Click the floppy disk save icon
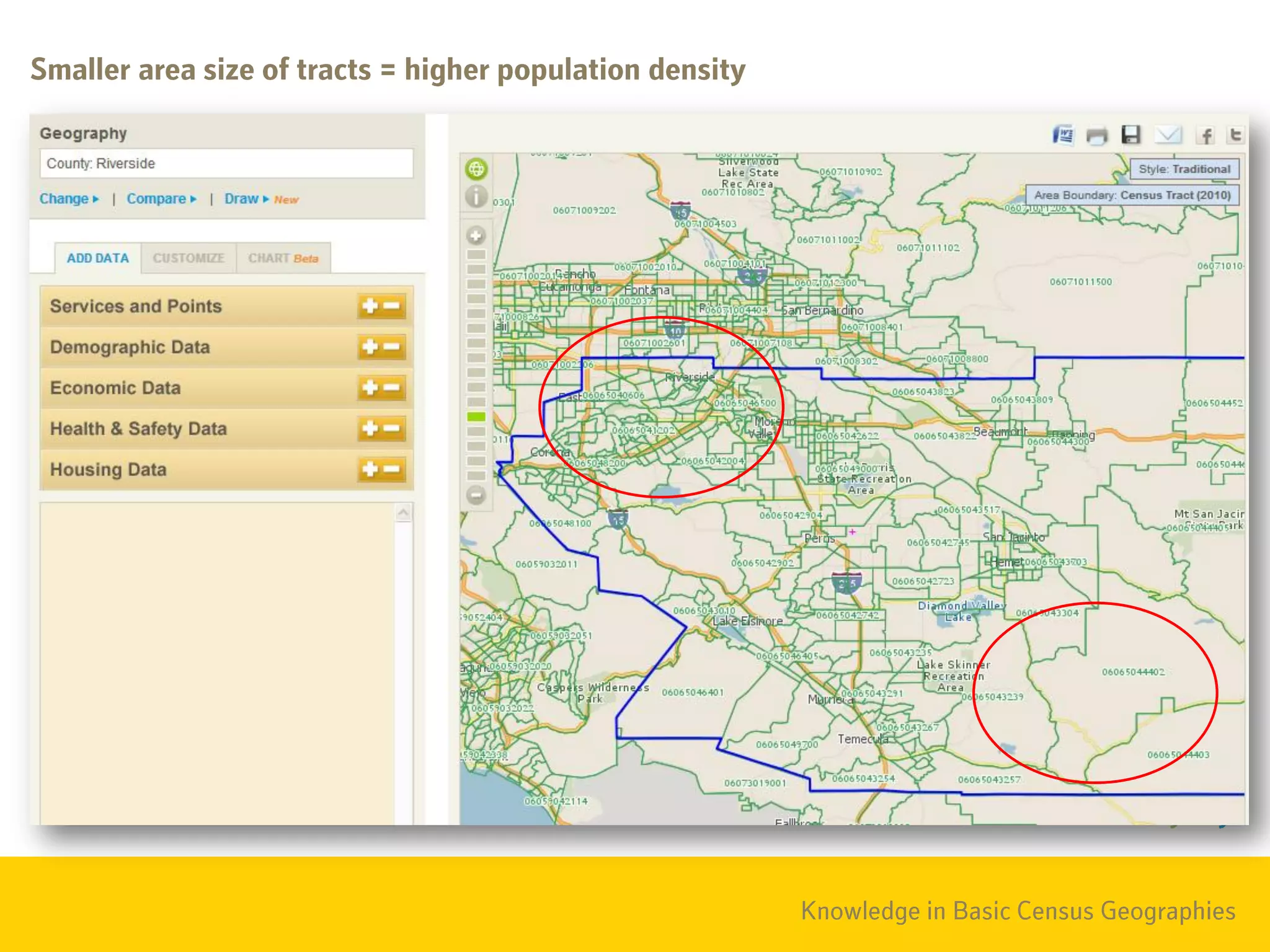Image resolution: width=1270 pixels, height=952 pixels. coord(1131,134)
